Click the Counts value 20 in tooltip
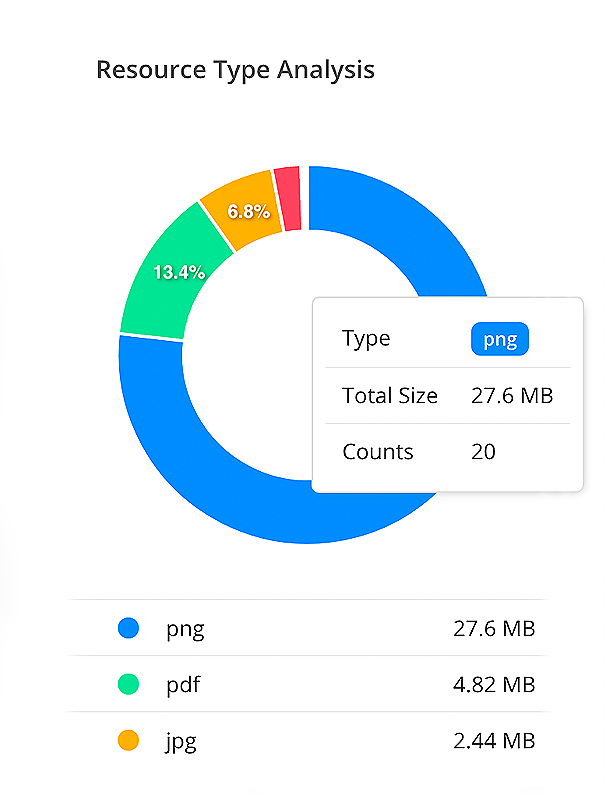Image resolution: width=614 pixels, height=800 pixels. point(483,452)
